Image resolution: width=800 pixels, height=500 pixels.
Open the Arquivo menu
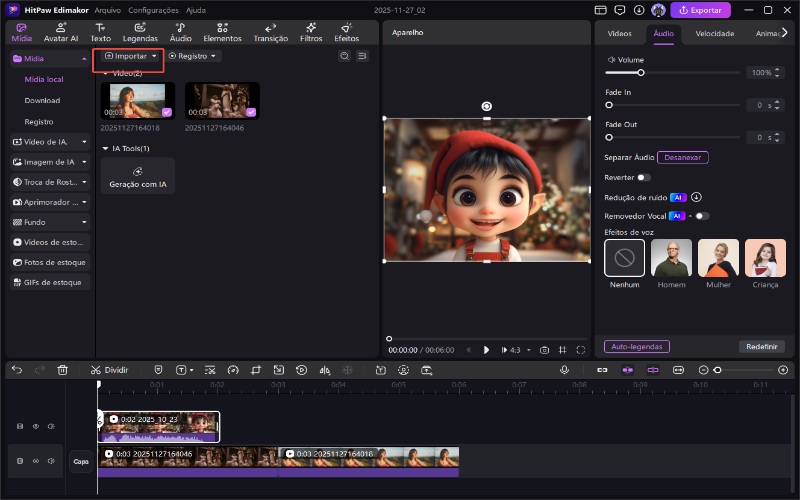coord(107,9)
